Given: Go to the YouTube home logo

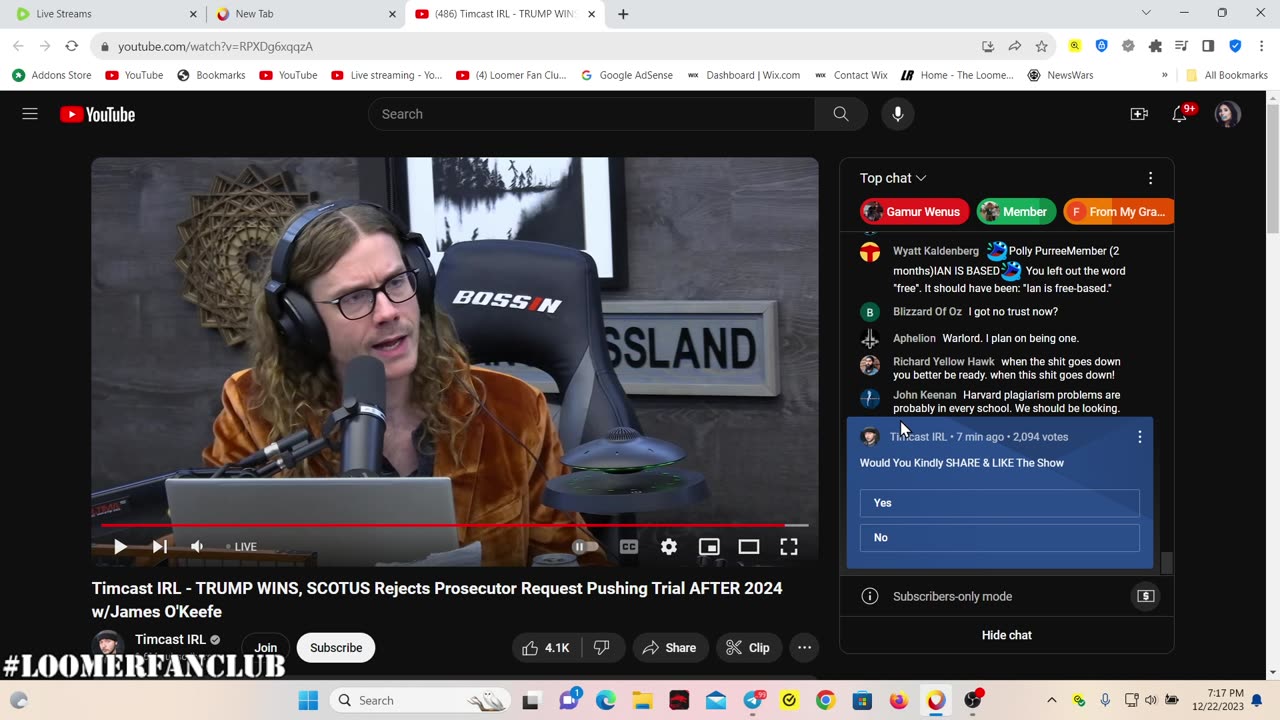Looking at the screenshot, I should click(97, 114).
